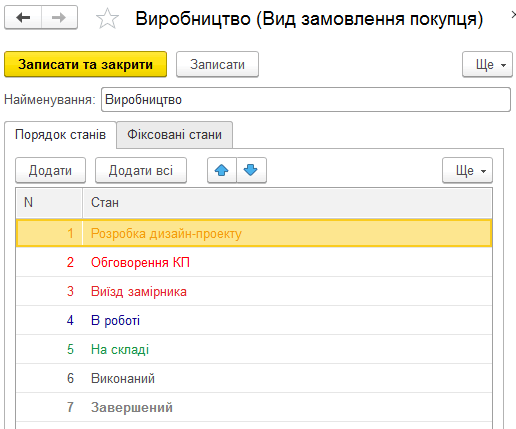
Task: Switch to 'Фіксовані стани' tab
Action: [x=174, y=135]
